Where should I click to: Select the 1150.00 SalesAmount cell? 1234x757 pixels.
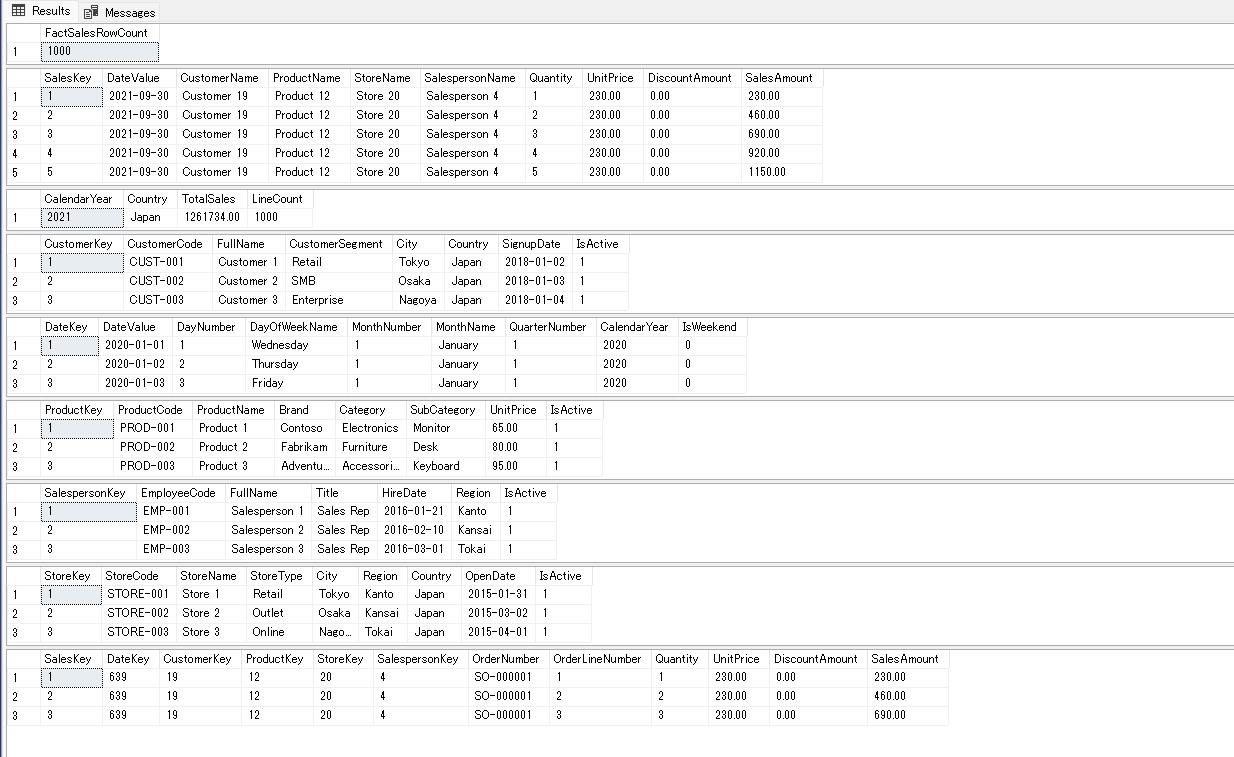click(x=781, y=172)
